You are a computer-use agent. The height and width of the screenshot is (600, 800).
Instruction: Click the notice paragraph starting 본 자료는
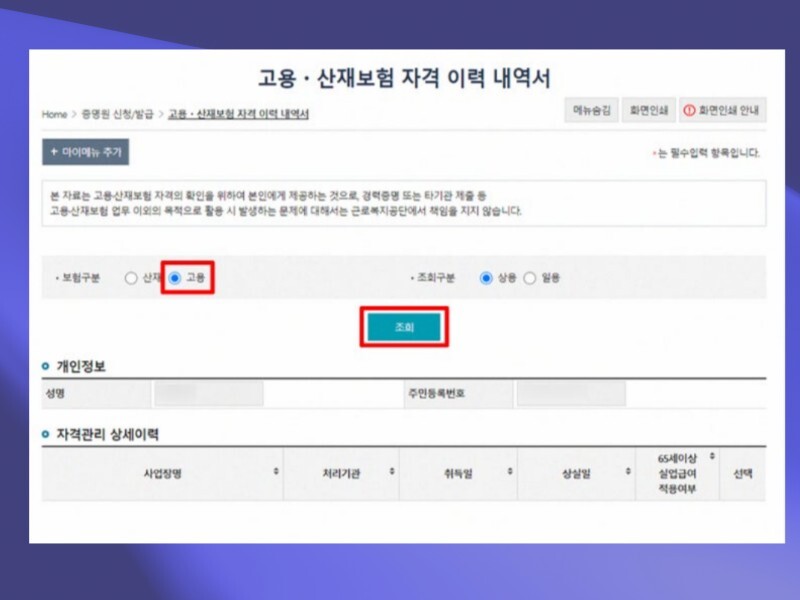(x=286, y=203)
